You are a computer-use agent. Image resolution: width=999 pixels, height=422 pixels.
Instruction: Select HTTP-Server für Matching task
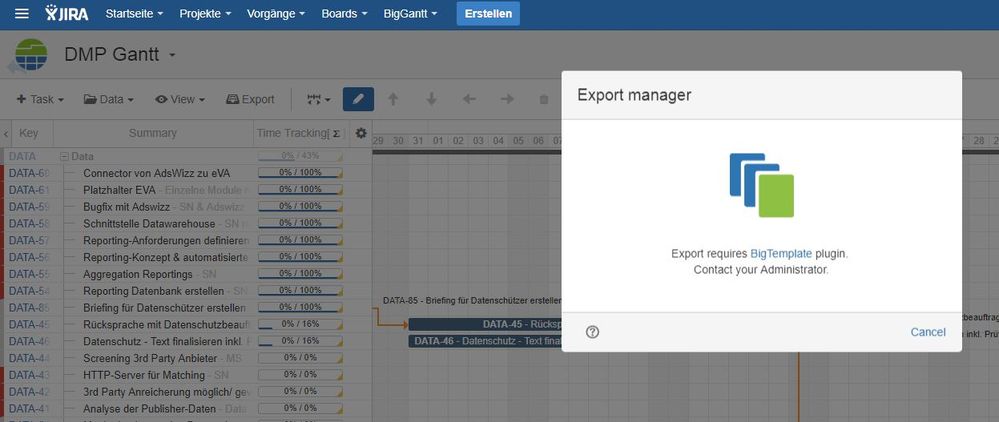tap(144, 375)
